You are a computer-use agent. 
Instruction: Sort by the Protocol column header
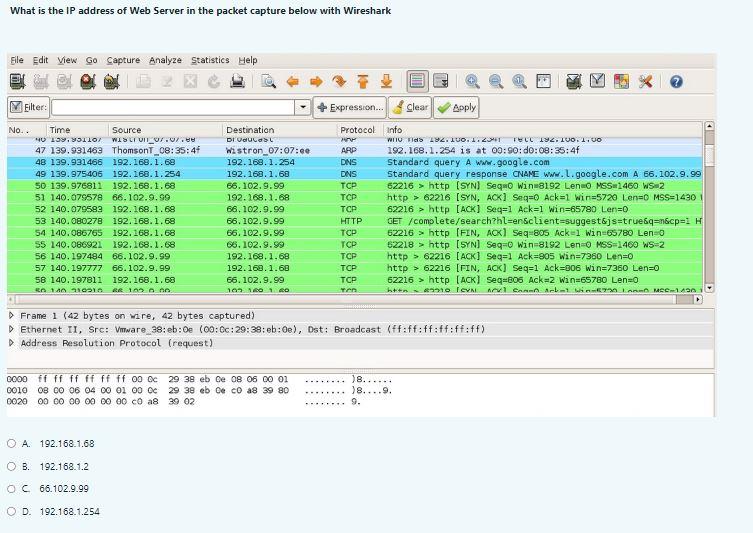coord(360,130)
